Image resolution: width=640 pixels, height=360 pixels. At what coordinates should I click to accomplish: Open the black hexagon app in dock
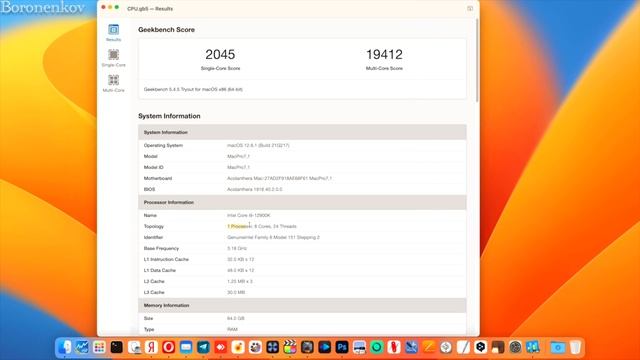coord(480,347)
